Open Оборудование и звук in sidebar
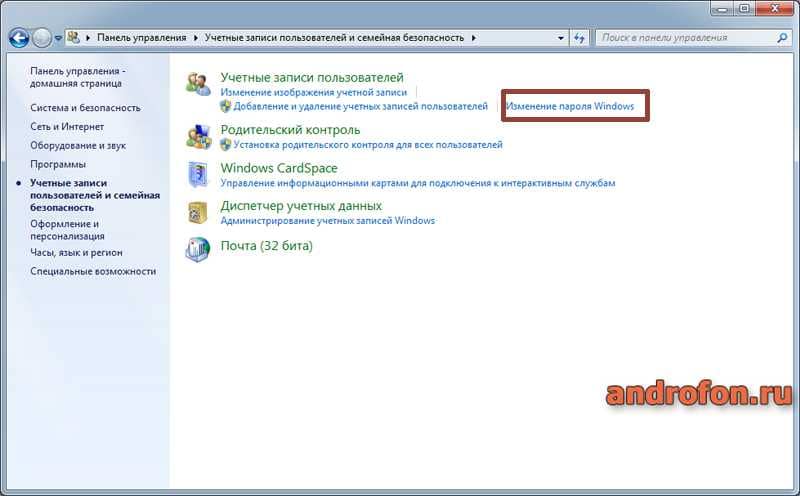The height and width of the screenshot is (496, 800). pyautogui.click(x=78, y=145)
